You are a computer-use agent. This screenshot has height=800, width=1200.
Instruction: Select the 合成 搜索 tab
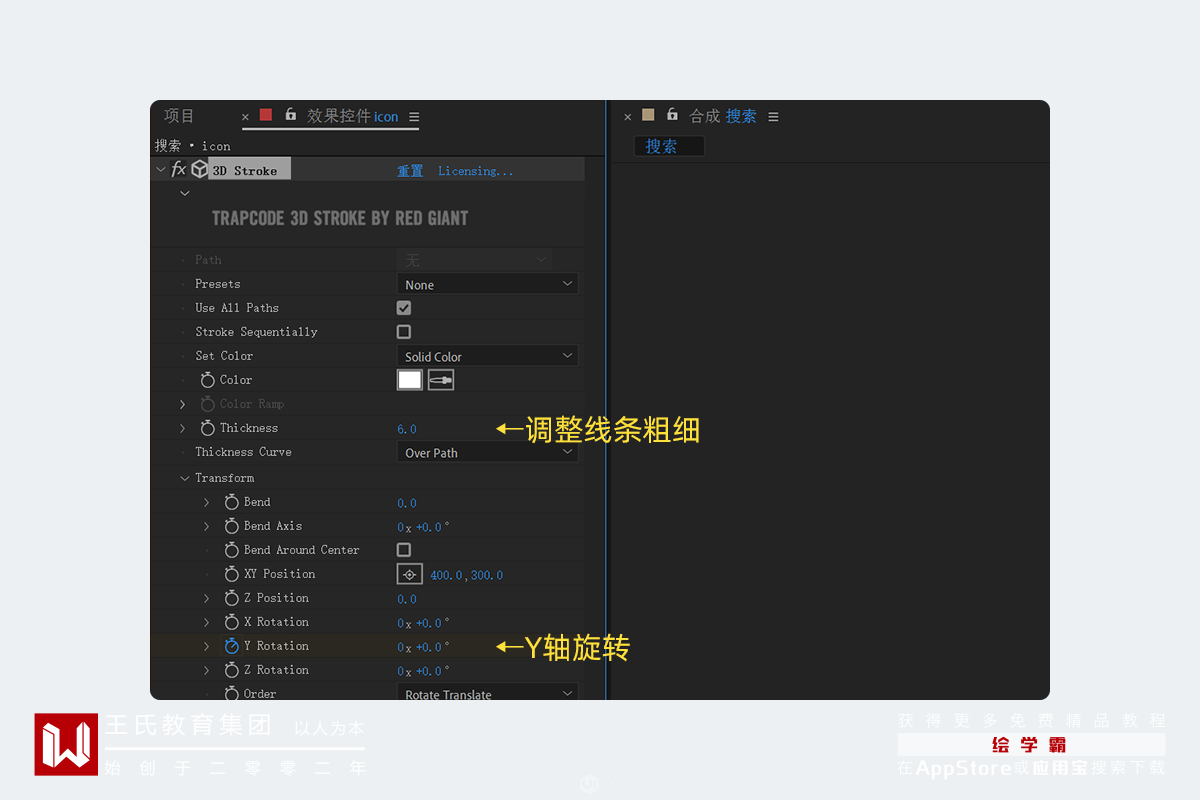pos(723,116)
